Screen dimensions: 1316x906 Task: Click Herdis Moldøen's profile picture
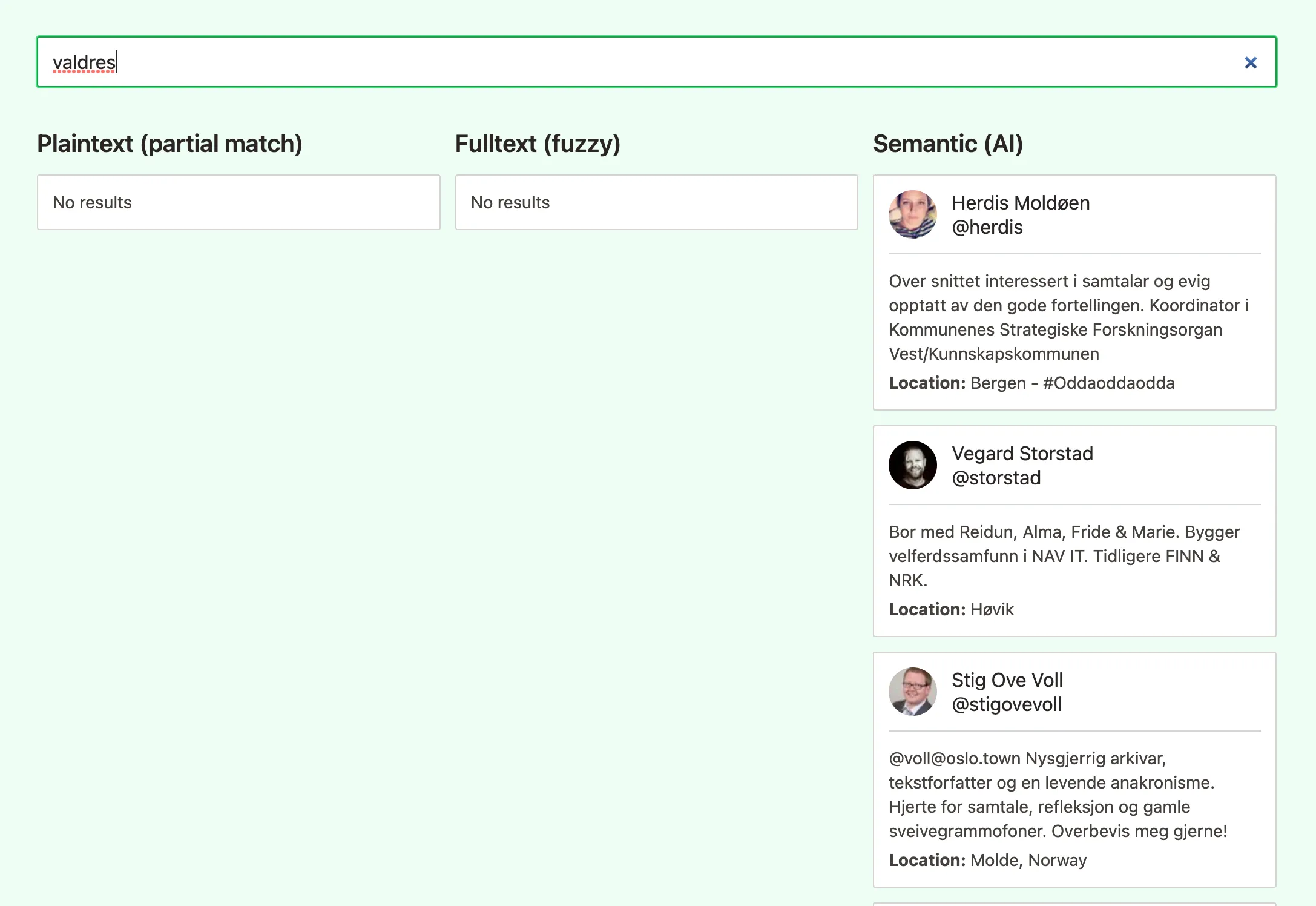(x=912, y=215)
